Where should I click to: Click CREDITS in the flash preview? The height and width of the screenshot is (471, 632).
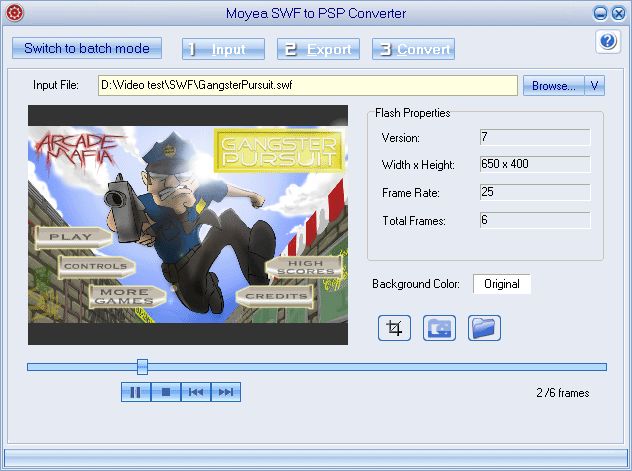[275, 296]
